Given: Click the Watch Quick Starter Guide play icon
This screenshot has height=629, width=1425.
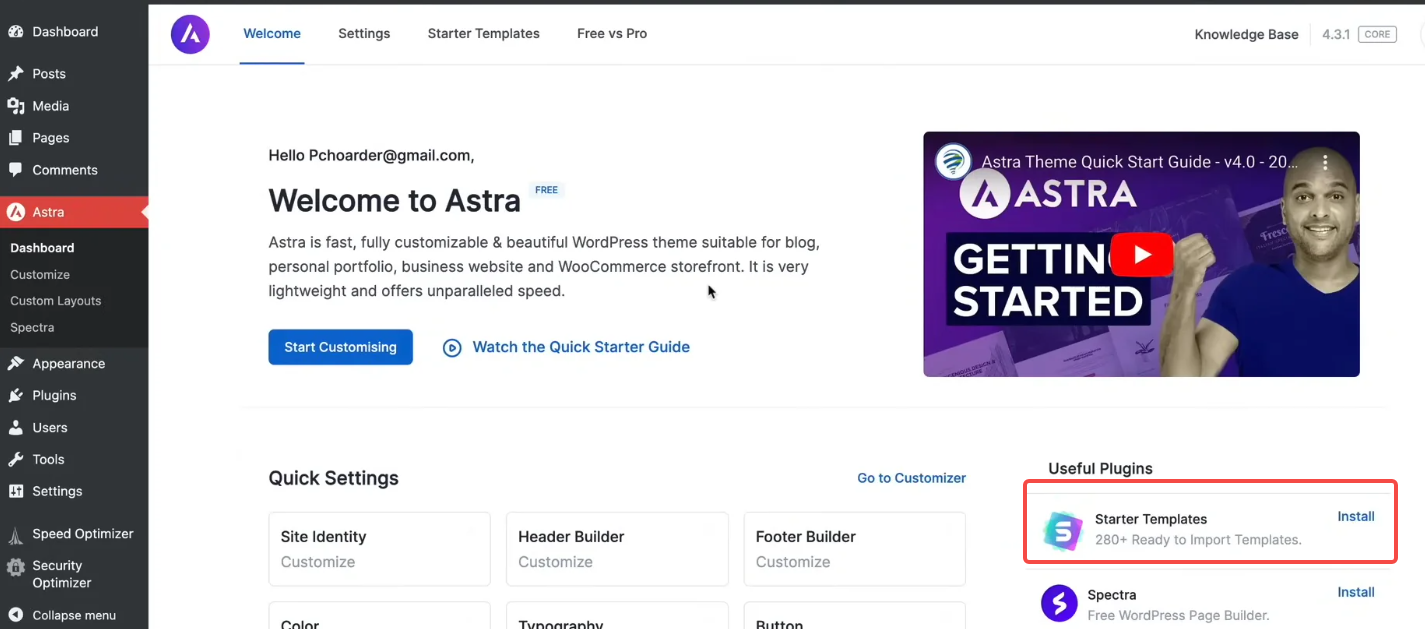Looking at the screenshot, I should click(x=452, y=348).
